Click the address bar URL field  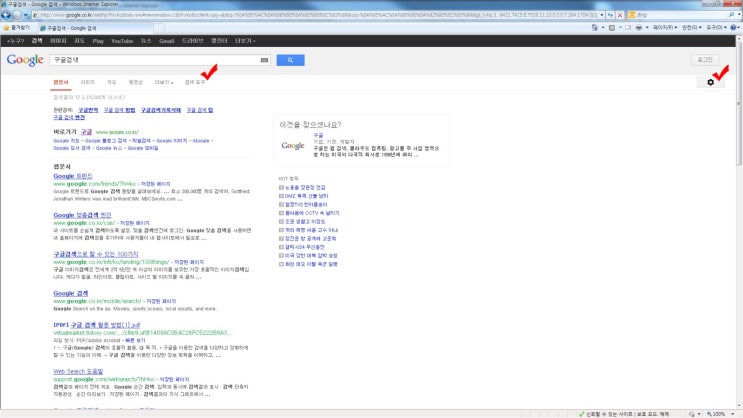point(315,15)
